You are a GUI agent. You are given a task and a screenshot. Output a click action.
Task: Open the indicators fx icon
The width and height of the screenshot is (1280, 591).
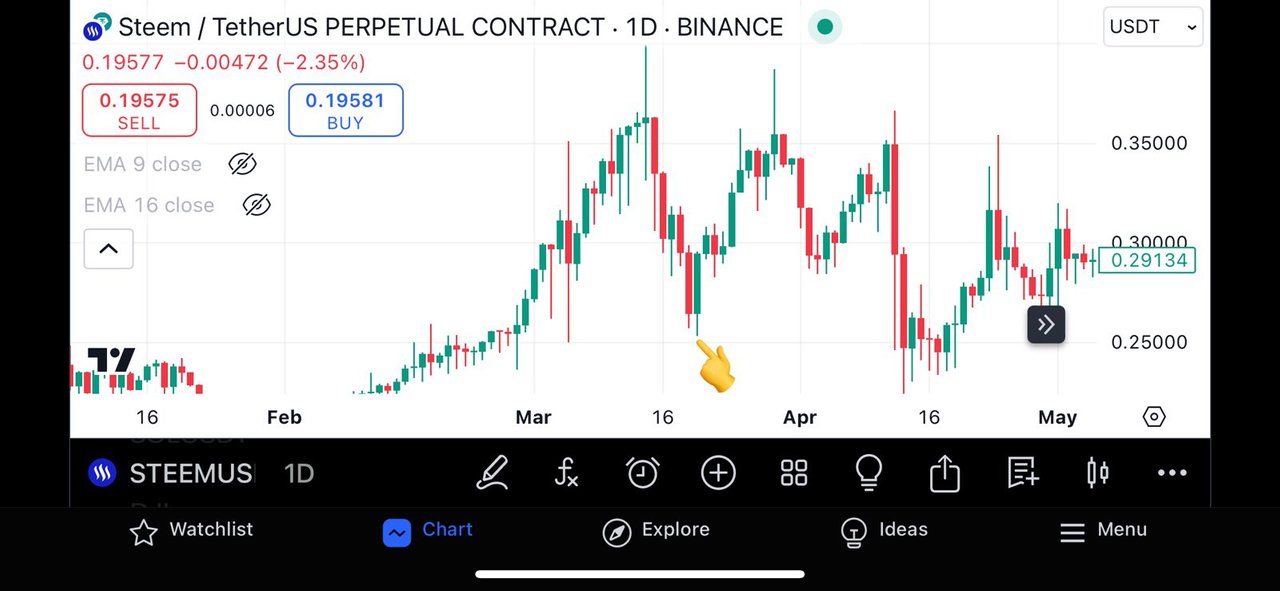click(x=567, y=473)
